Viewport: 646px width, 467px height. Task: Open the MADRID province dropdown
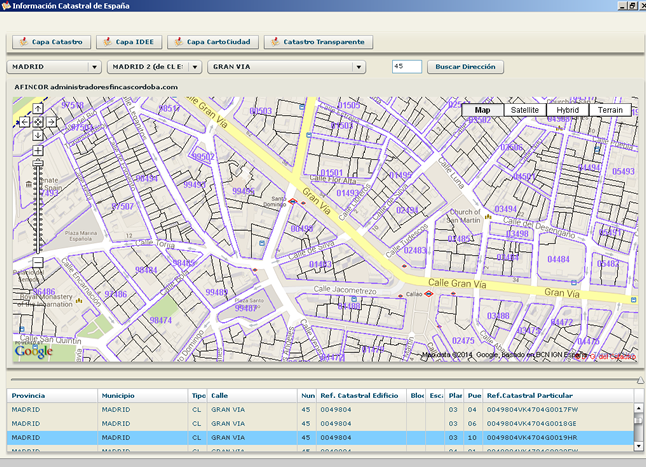54,67
